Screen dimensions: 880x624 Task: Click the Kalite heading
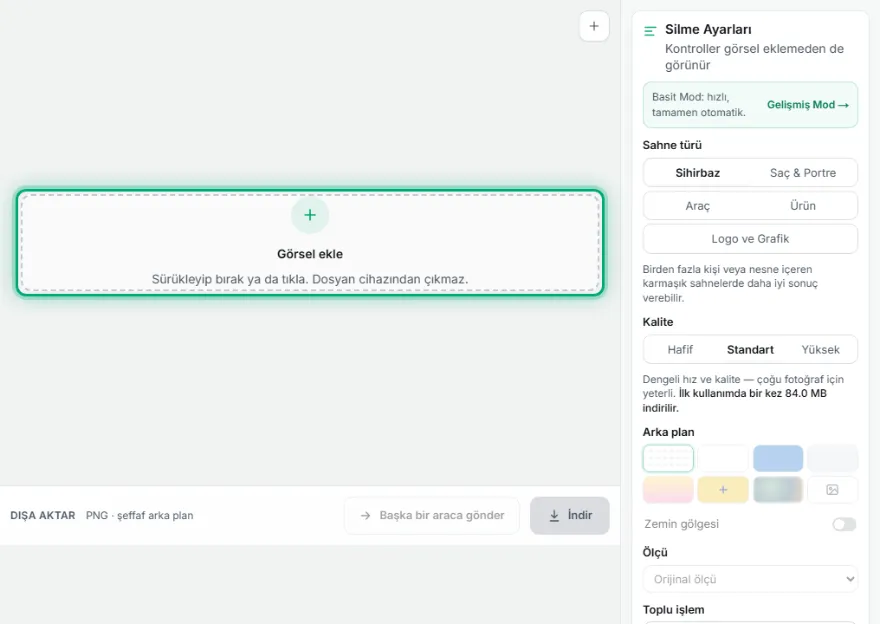tap(658, 322)
